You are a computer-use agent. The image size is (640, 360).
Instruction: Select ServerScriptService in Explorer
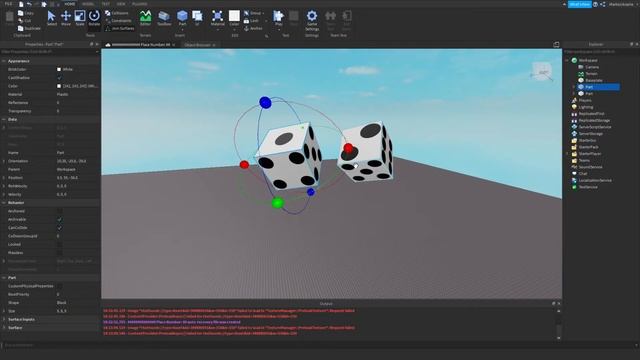[x=595, y=127]
